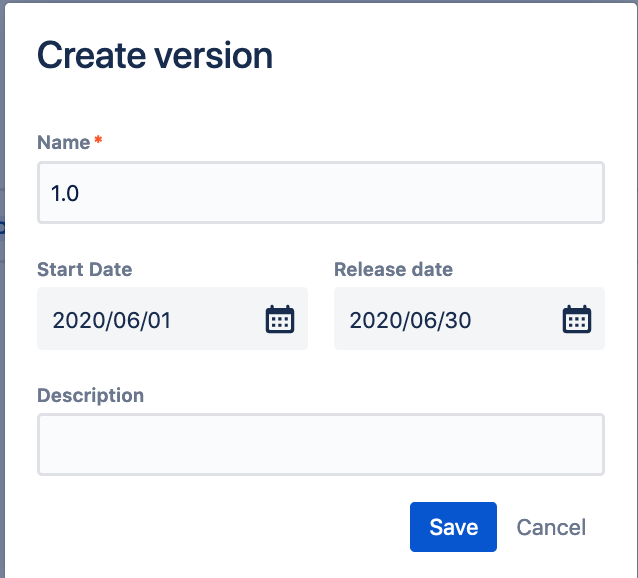Open the Release date calendar picker icon
638x578 pixels.
point(577,319)
